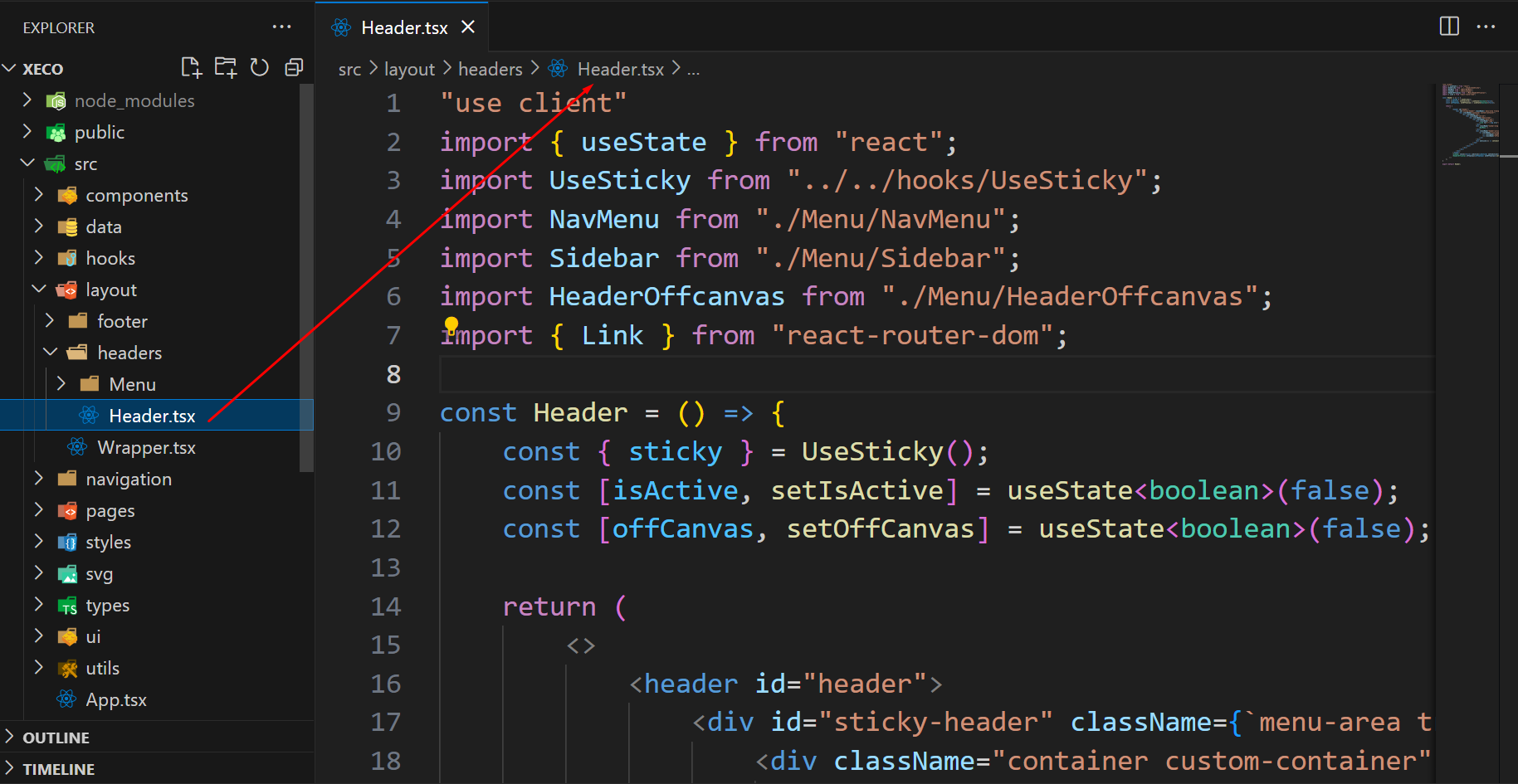
Task: Click the layout breadcrumb segment
Action: 409,70
